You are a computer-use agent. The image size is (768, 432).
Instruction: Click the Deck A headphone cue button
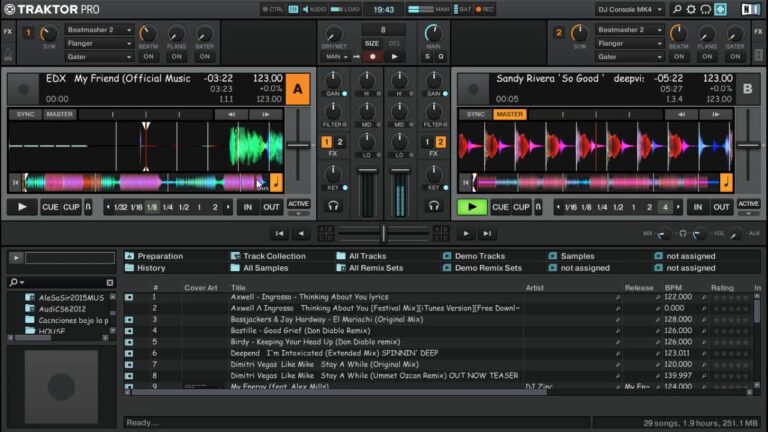tap(333, 206)
